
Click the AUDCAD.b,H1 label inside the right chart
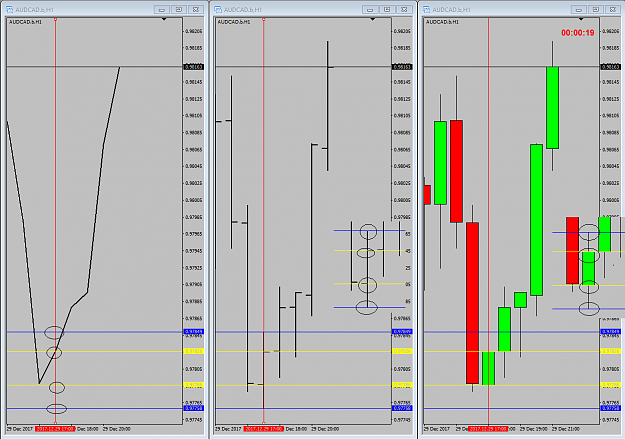[442, 22]
